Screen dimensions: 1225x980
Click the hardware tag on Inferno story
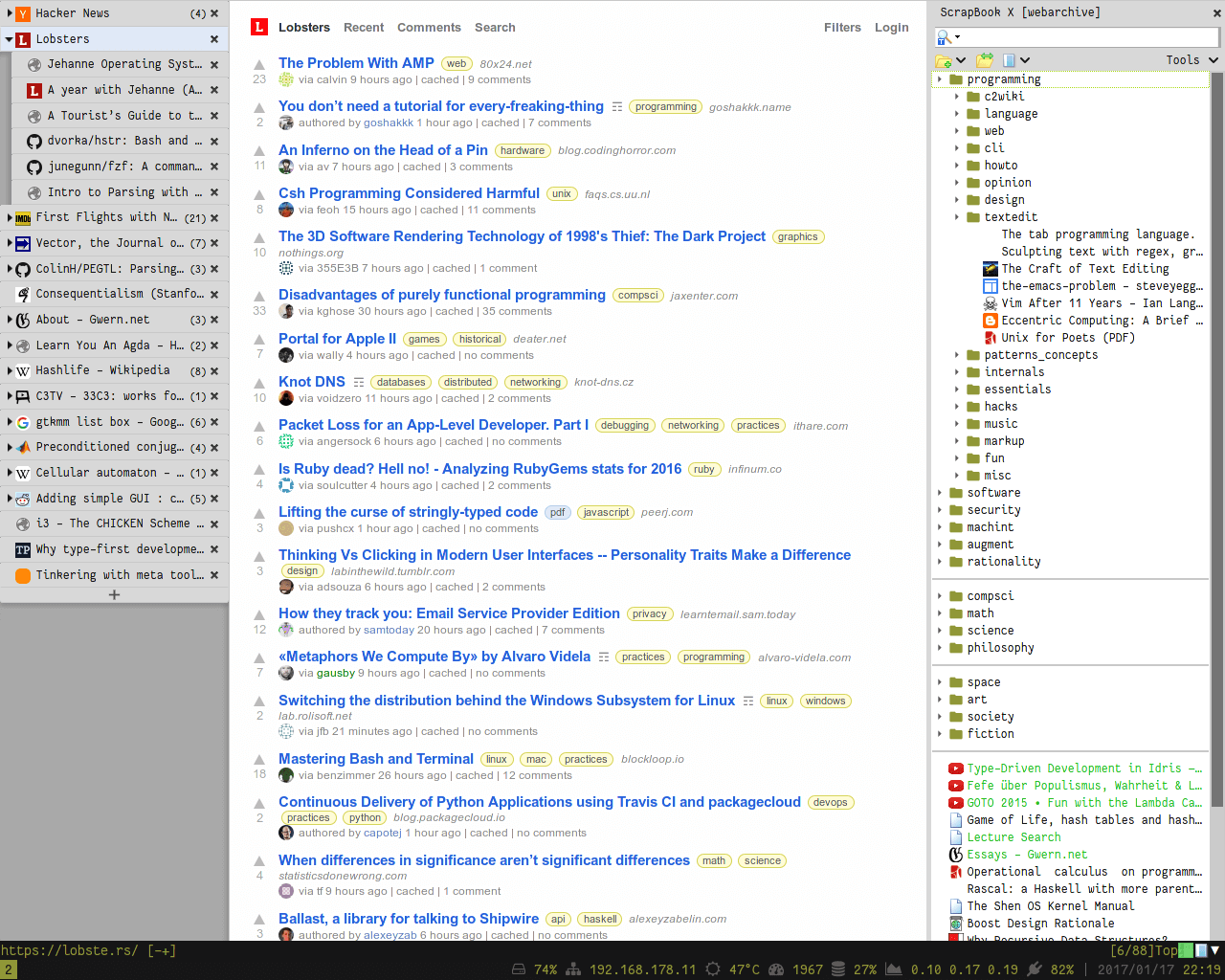click(x=523, y=151)
